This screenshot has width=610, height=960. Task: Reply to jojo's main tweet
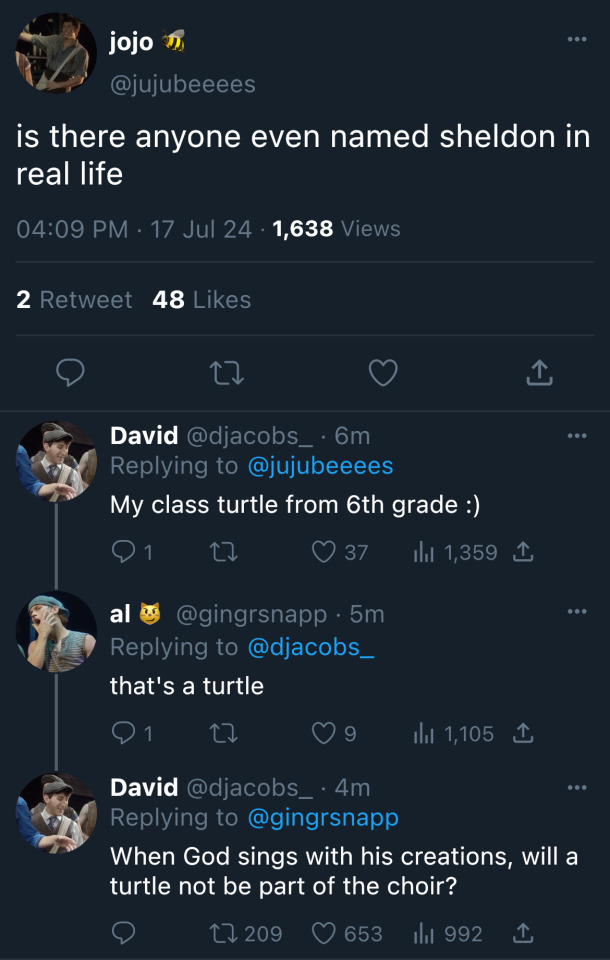tap(69, 373)
